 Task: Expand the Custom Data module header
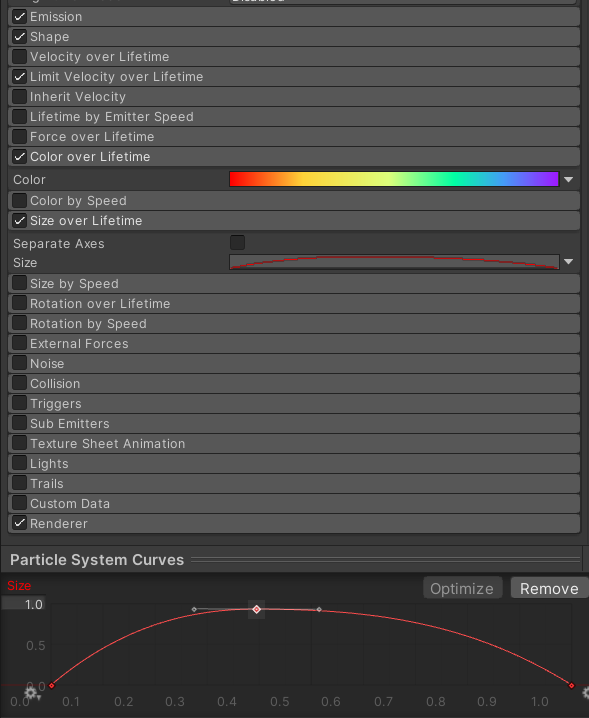pyautogui.click(x=294, y=503)
